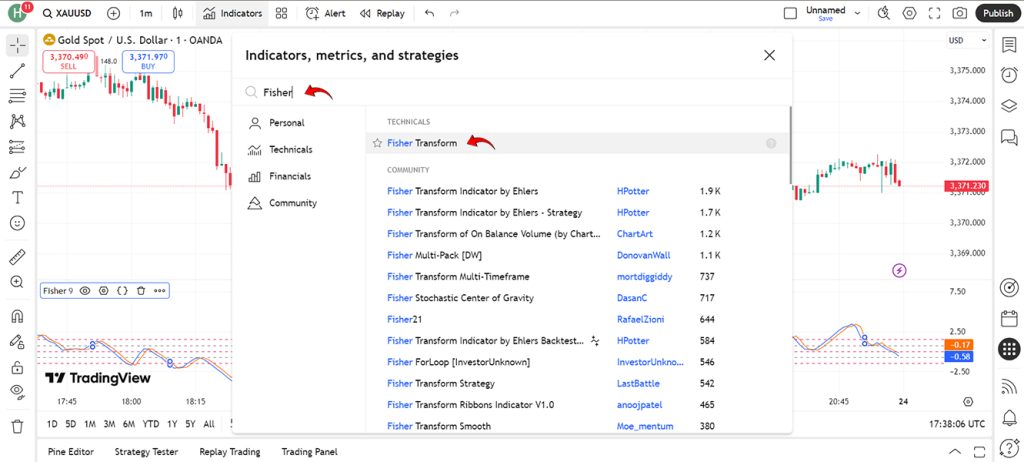Click the Fisher search input field

coord(509,93)
